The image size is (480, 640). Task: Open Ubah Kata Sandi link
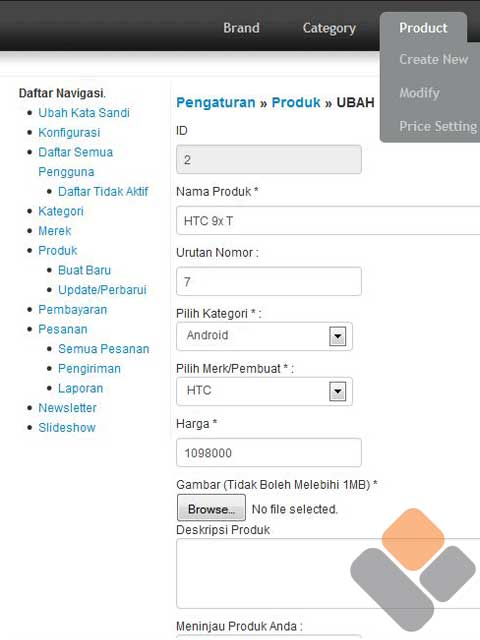84,113
